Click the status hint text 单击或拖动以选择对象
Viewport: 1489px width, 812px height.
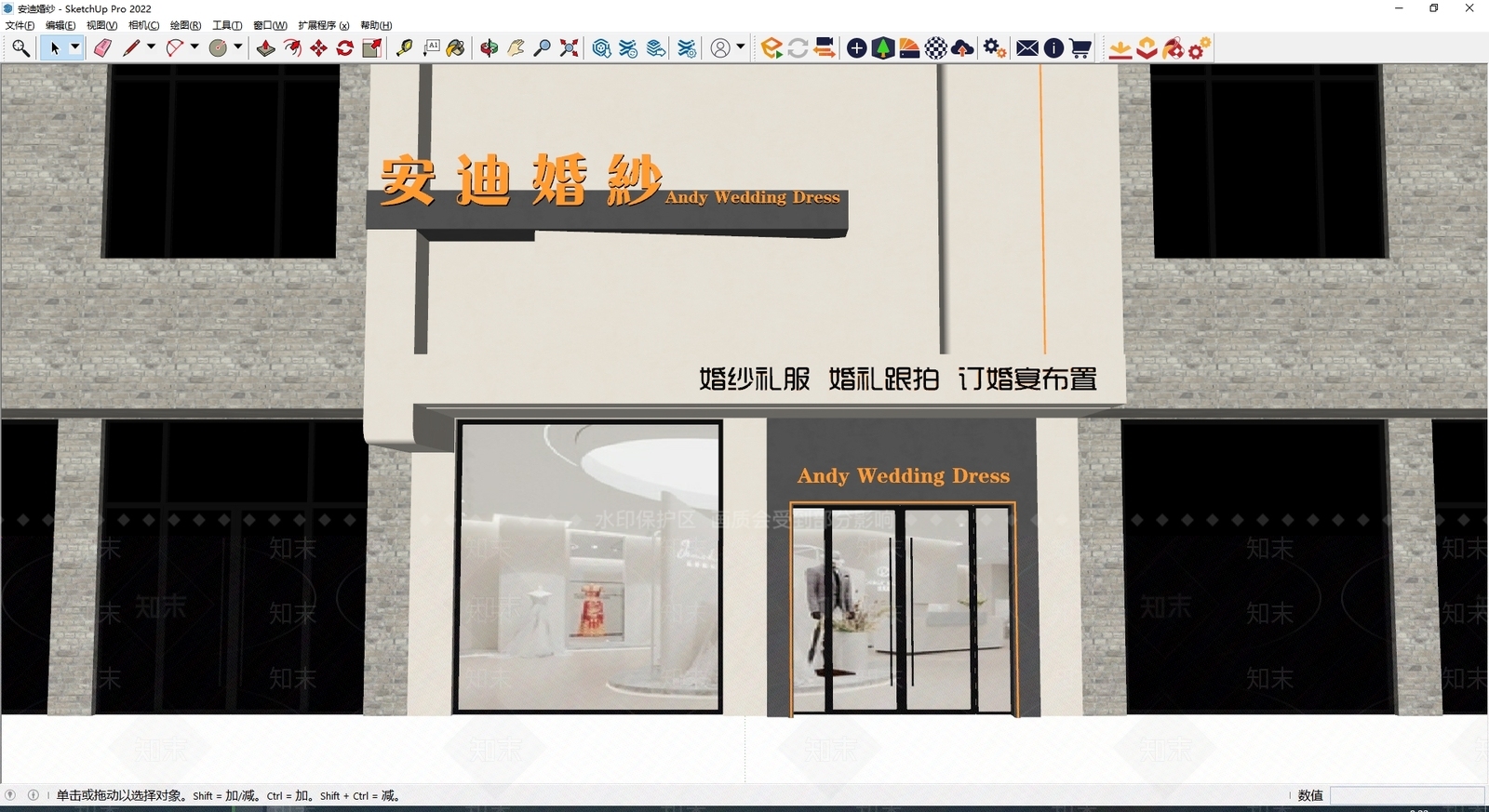122,795
